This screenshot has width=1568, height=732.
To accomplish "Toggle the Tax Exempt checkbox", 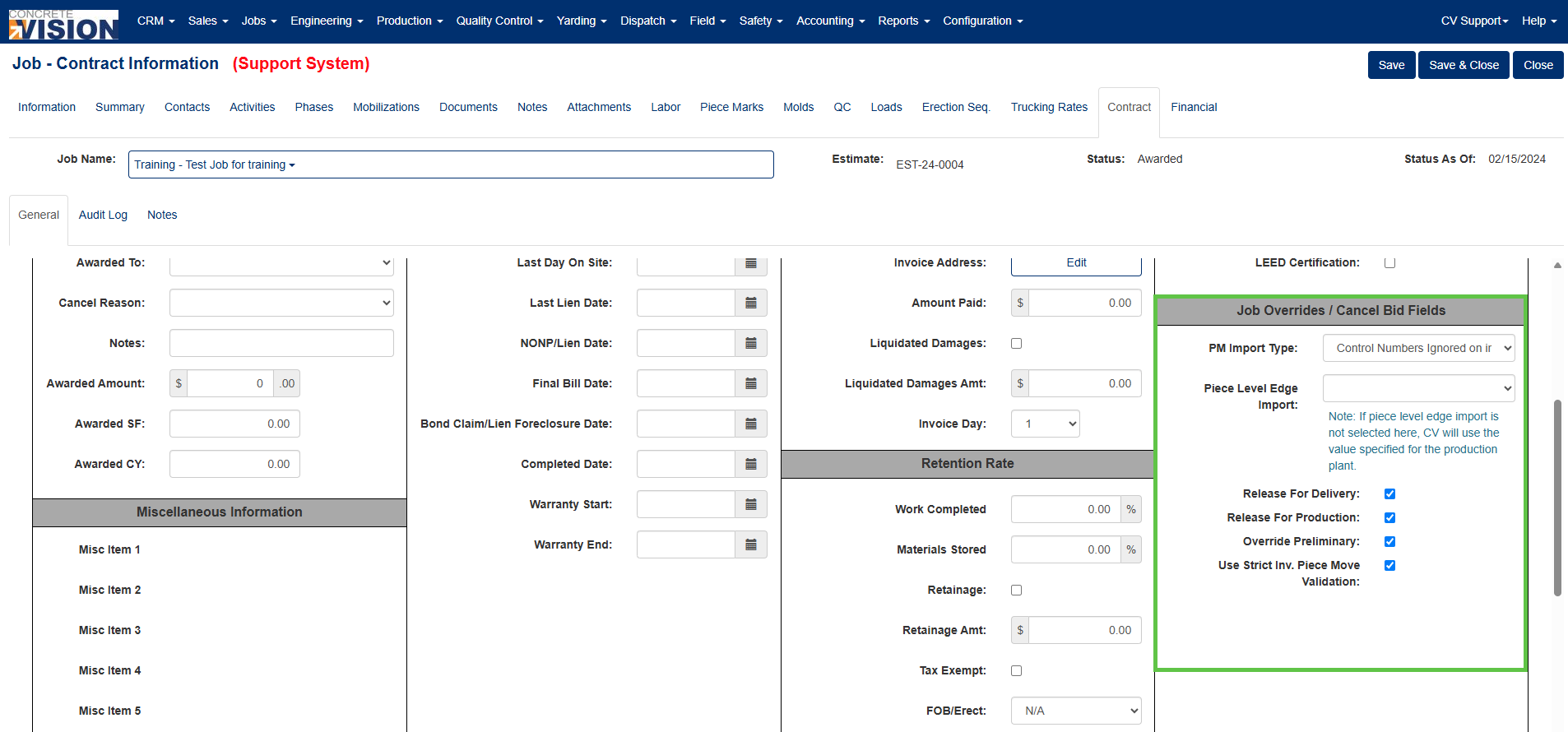I will [x=1017, y=671].
